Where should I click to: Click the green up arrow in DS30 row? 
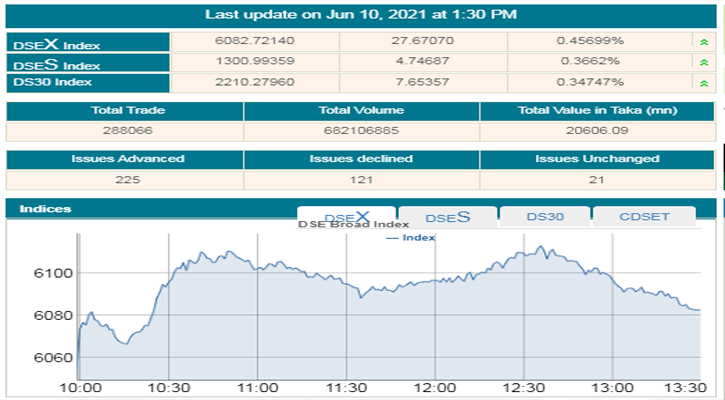pos(704,82)
